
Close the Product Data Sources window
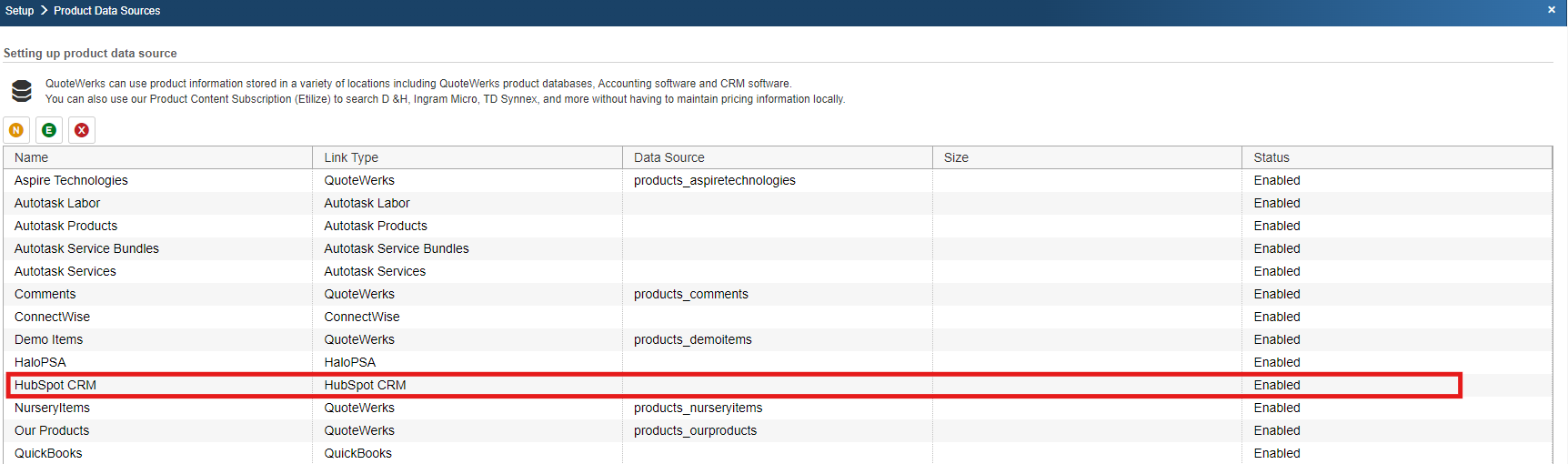1551,10
